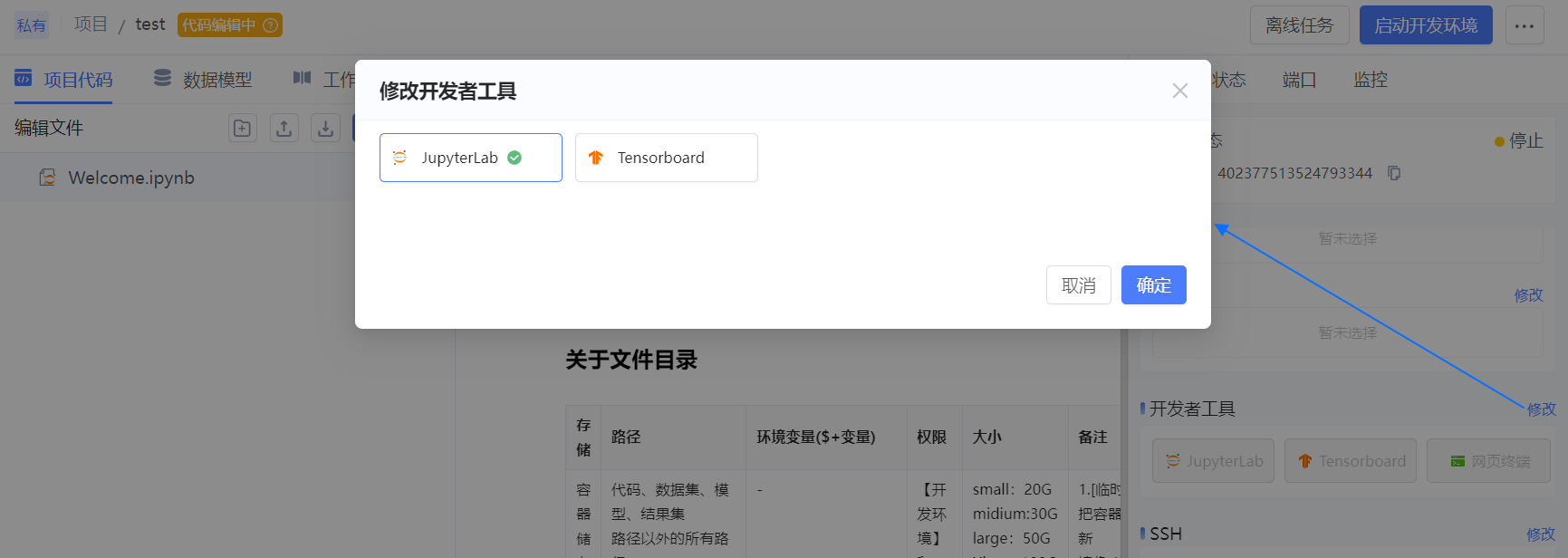The image size is (1568, 558).
Task: Click the 确定 confirm button
Action: pyautogui.click(x=1153, y=285)
